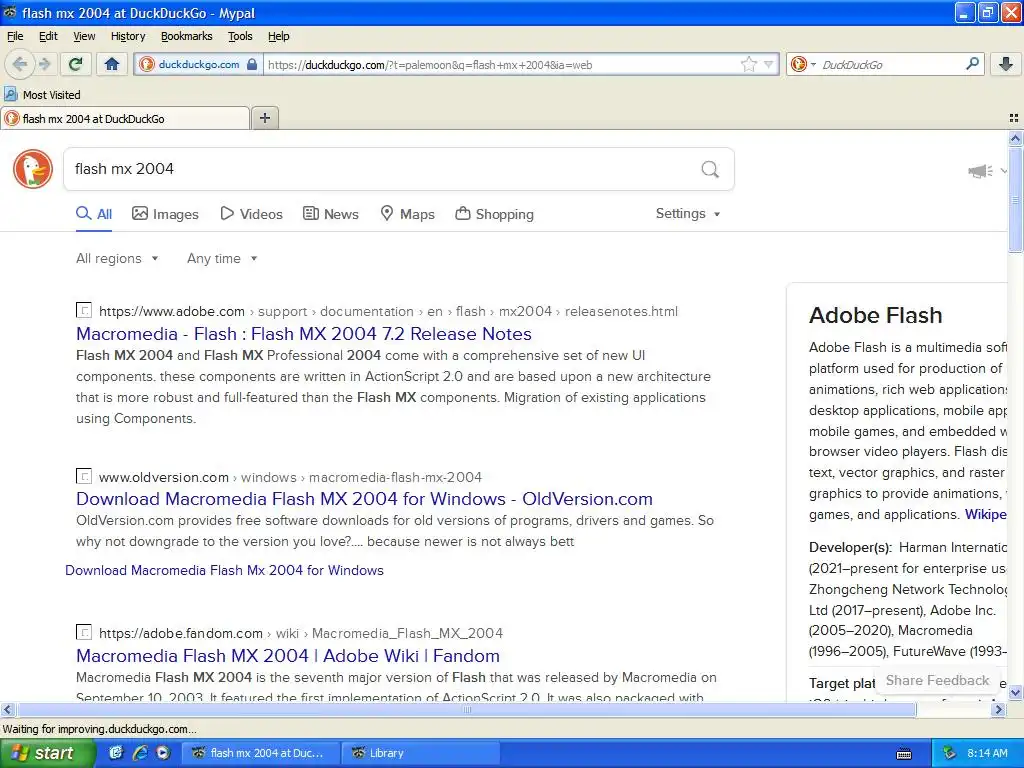Click the magnifier in the browser search box

click(972, 64)
